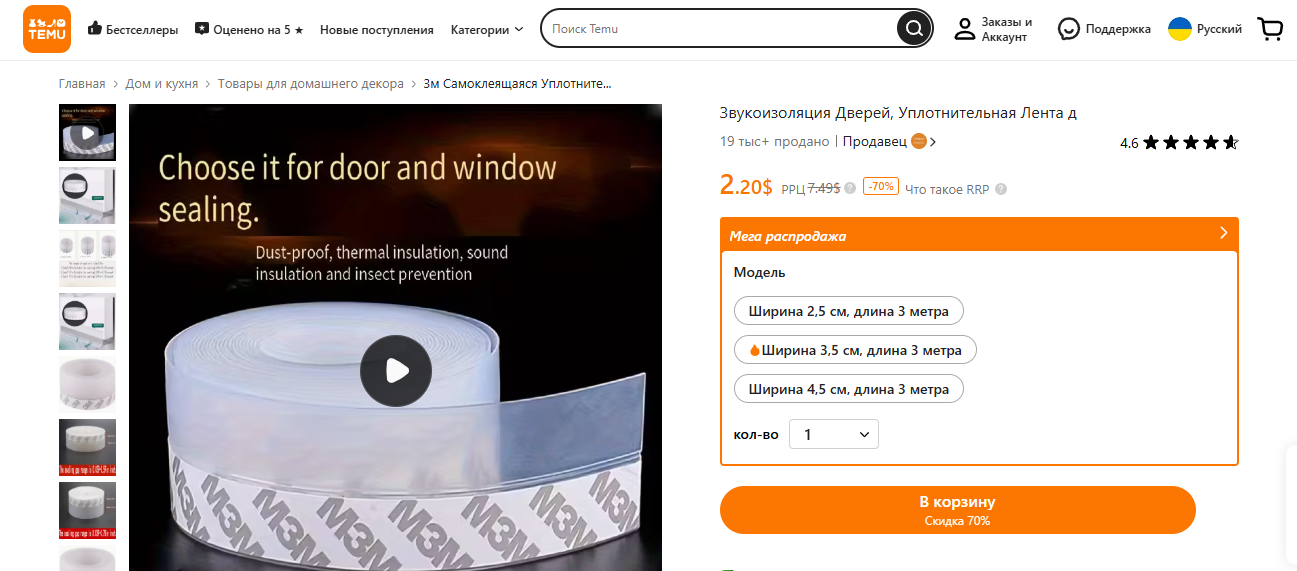The height and width of the screenshot is (571, 1297).
Task: Click the Заказы и Аккаунт profile icon
Action: [x=964, y=29]
